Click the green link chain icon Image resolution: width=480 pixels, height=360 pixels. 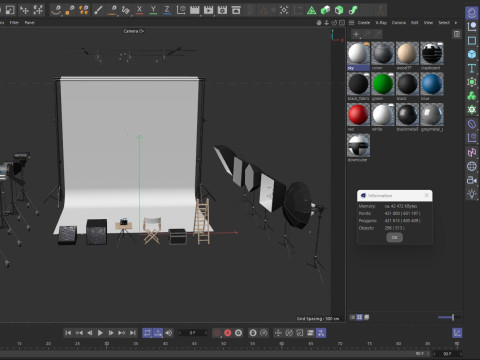click(353, 10)
